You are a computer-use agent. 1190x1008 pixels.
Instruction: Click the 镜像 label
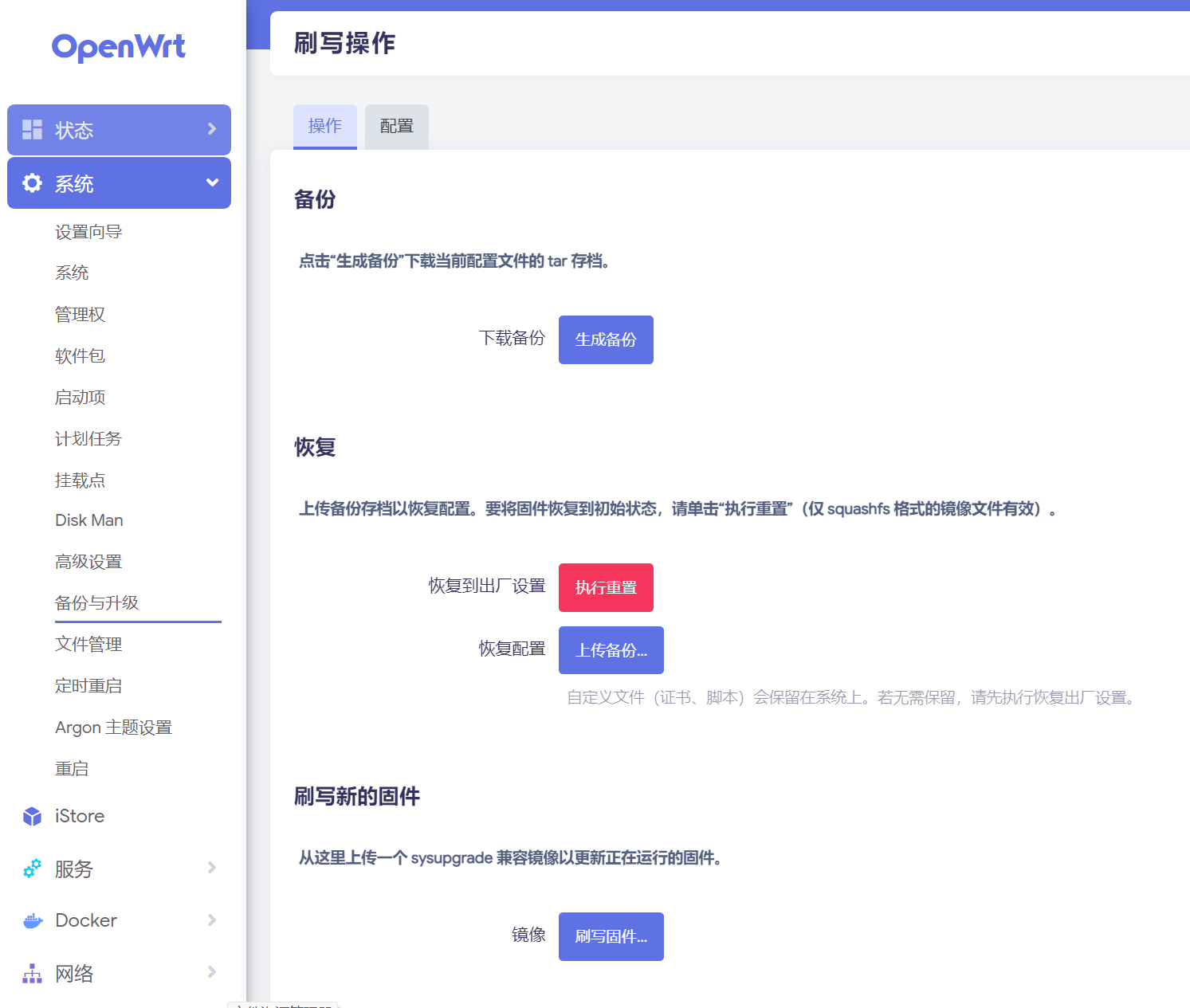(x=528, y=935)
